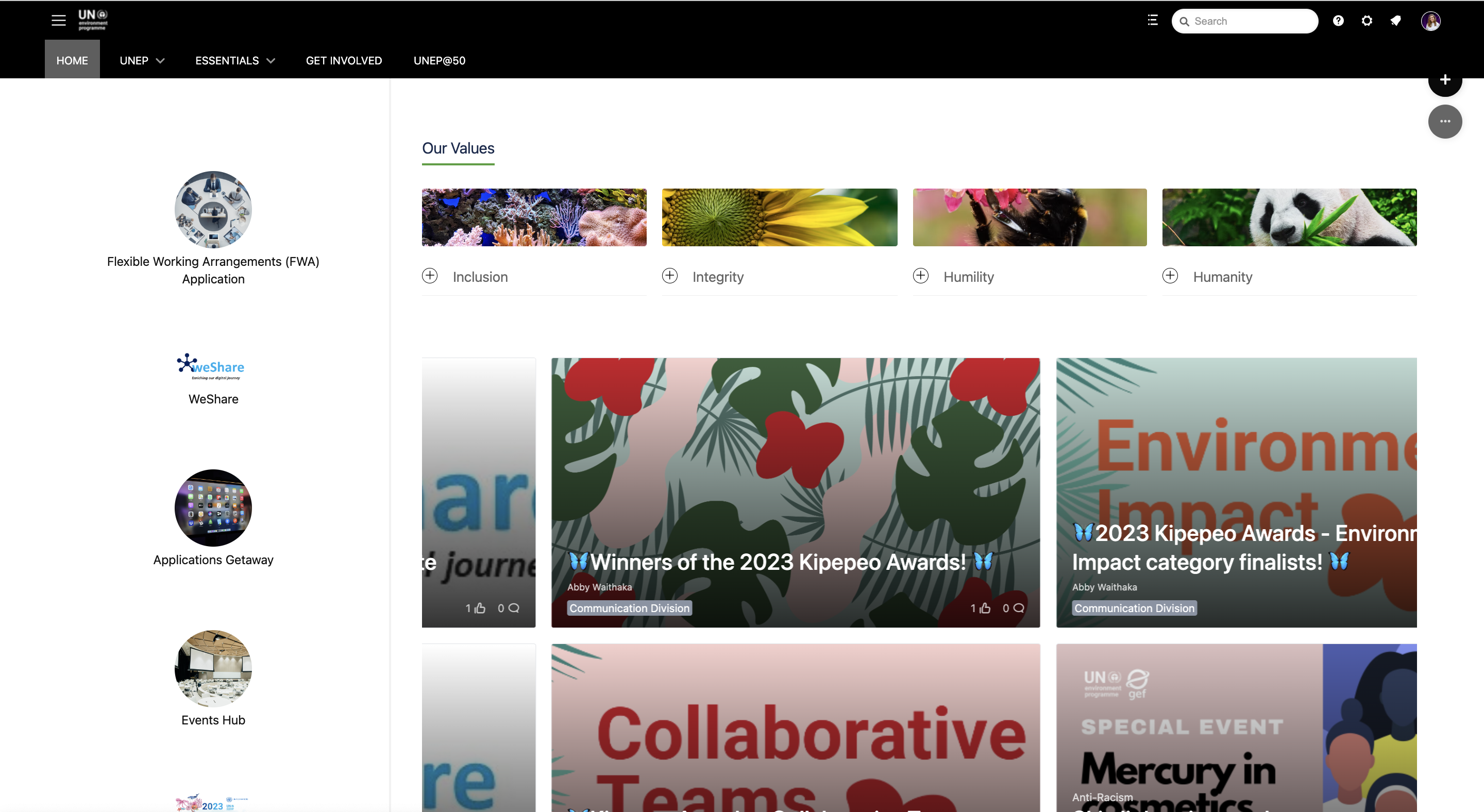Open the Events Hub link text

click(213, 720)
